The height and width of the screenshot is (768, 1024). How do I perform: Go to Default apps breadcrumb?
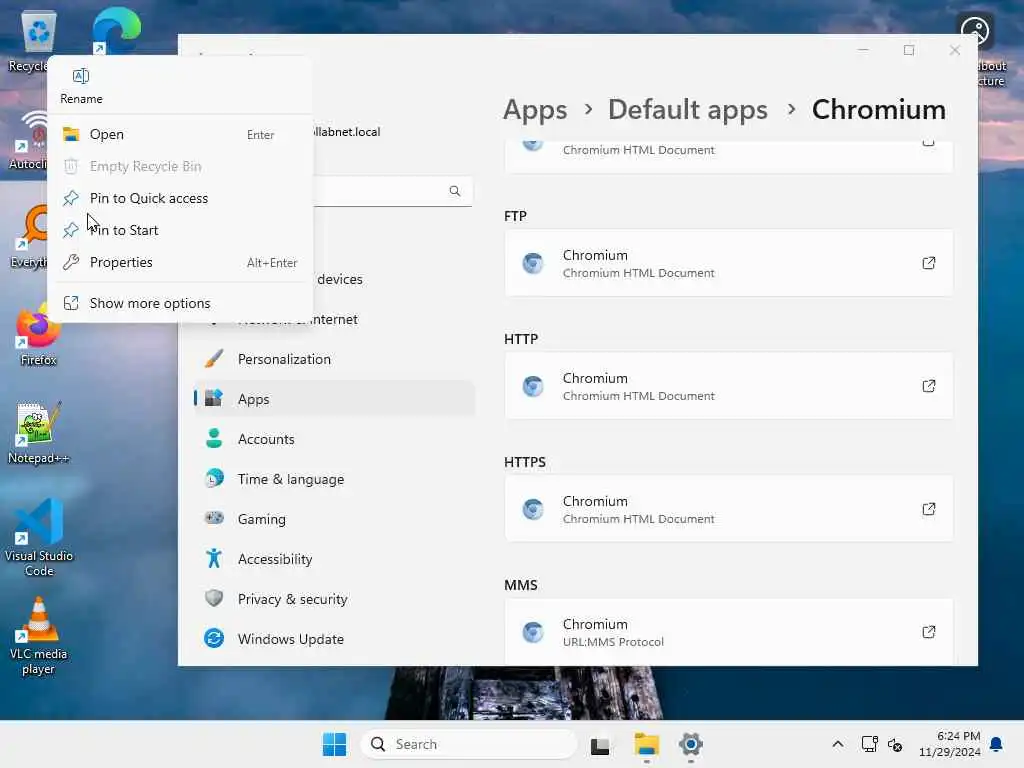click(688, 110)
